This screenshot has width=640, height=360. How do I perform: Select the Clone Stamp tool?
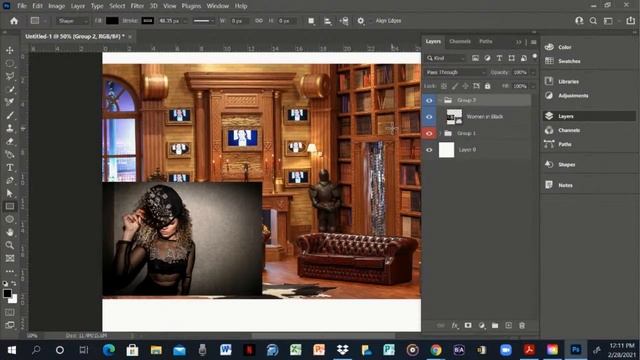(10, 128)
